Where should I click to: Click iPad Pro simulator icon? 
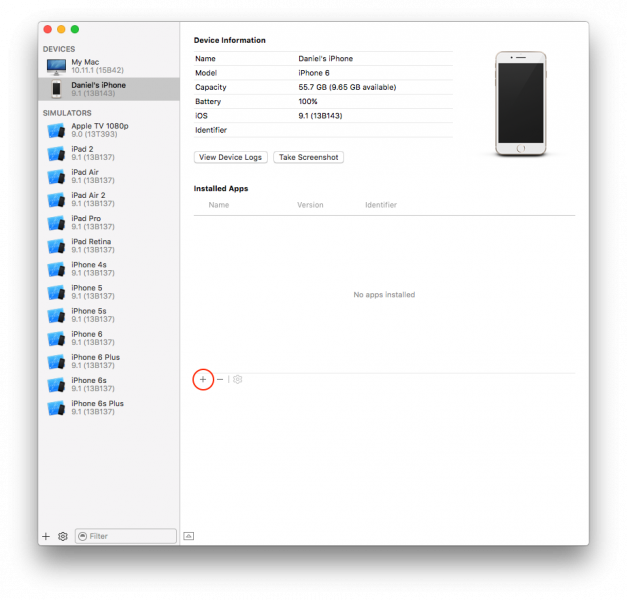[56, 223]
